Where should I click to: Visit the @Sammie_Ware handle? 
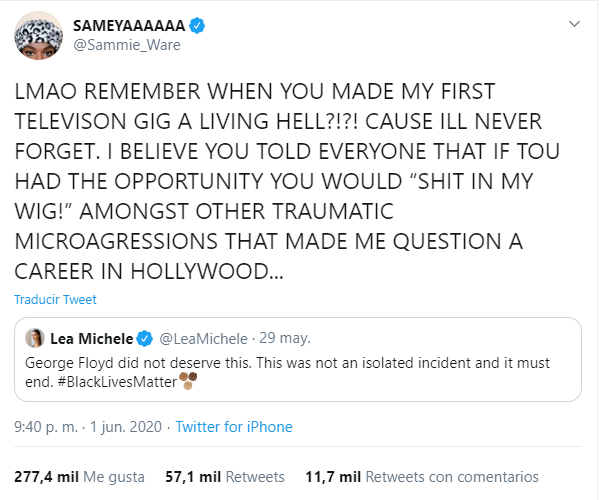[118, 48]
